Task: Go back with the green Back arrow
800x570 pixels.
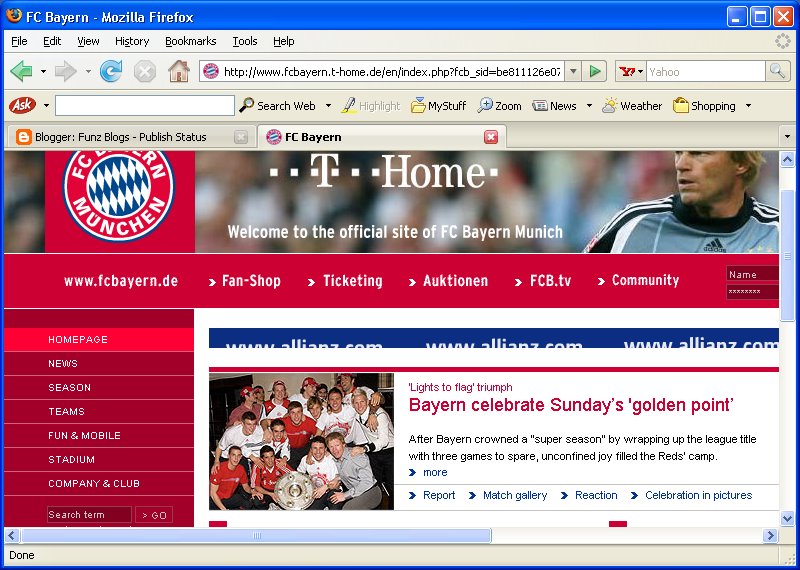Action: click(x=21, y=71)
